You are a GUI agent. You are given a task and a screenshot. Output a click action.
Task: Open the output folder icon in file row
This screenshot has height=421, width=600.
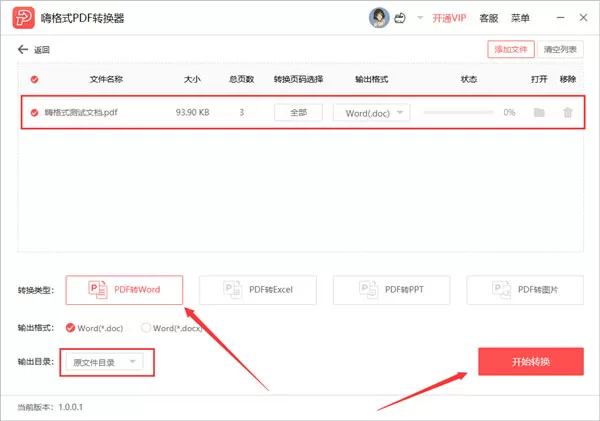(539, 113)
